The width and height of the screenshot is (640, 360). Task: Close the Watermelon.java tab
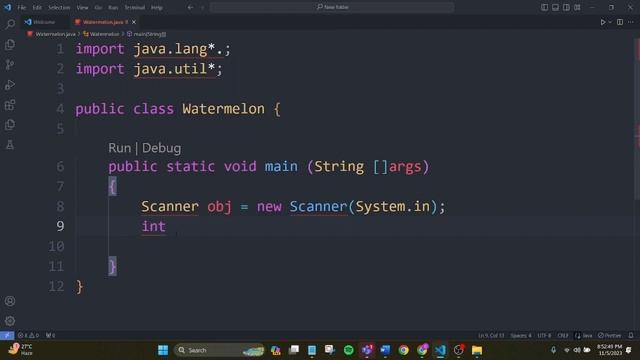point(134,22)
